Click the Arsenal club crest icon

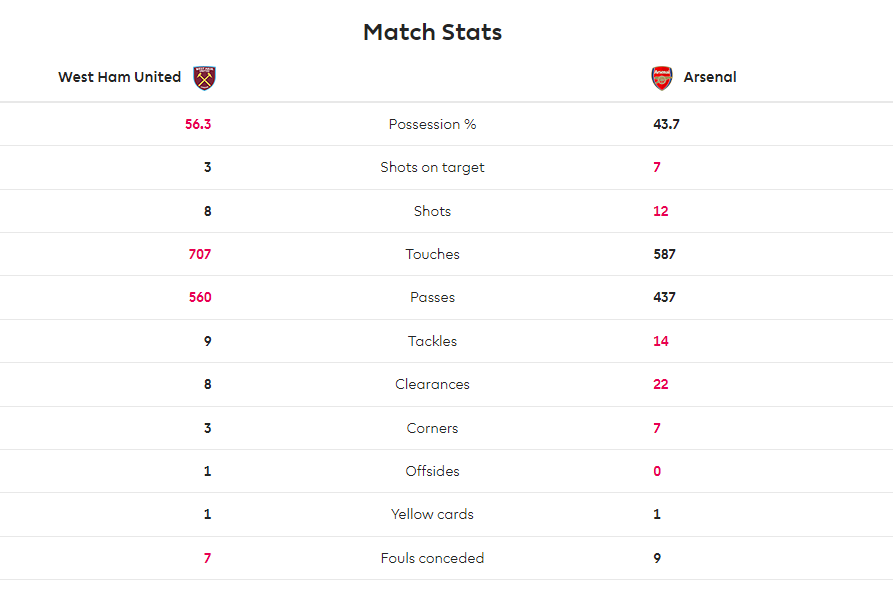tap(662, 78)
